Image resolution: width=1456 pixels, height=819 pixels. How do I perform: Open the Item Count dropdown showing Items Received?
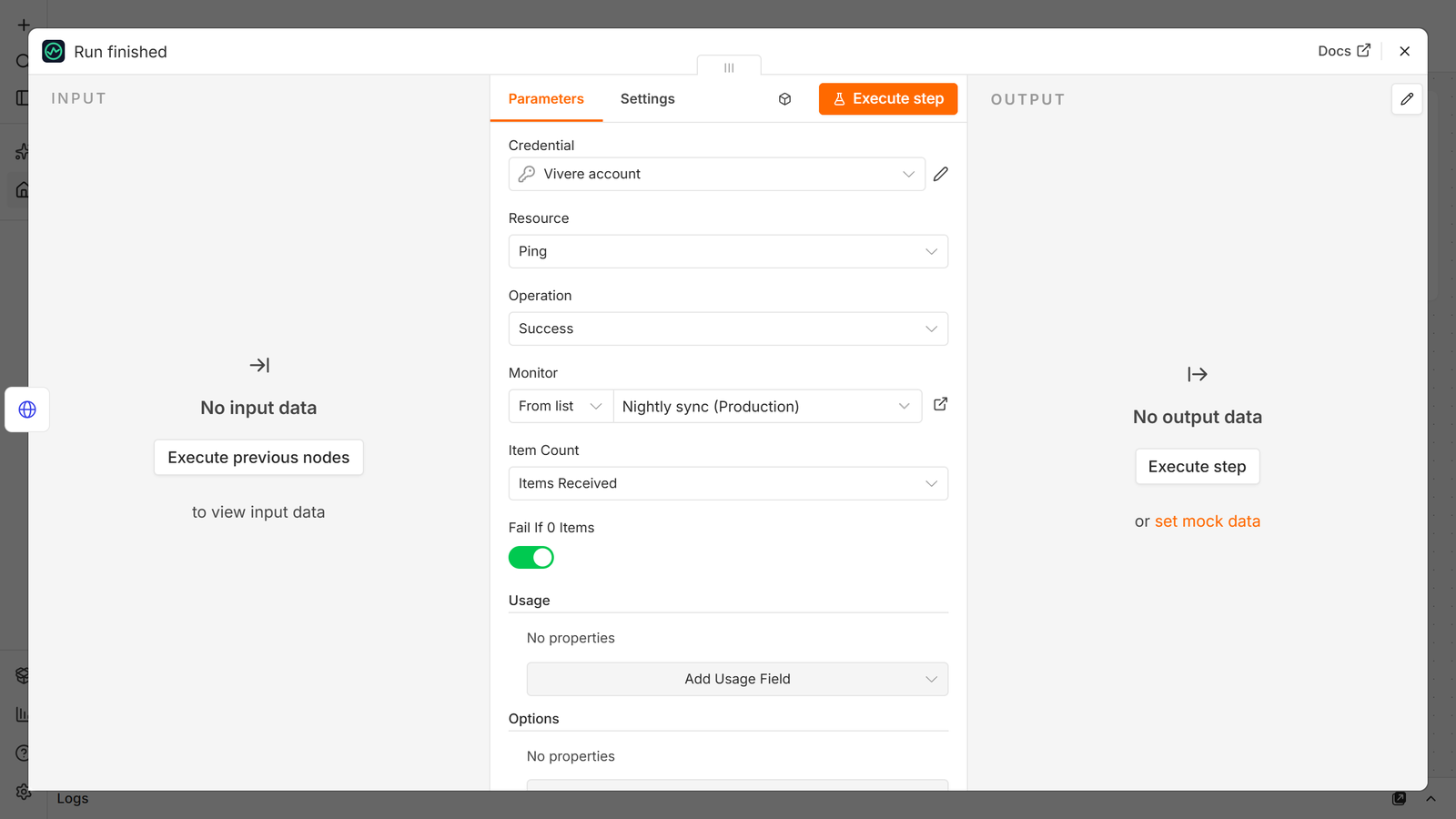click(728, 483)
